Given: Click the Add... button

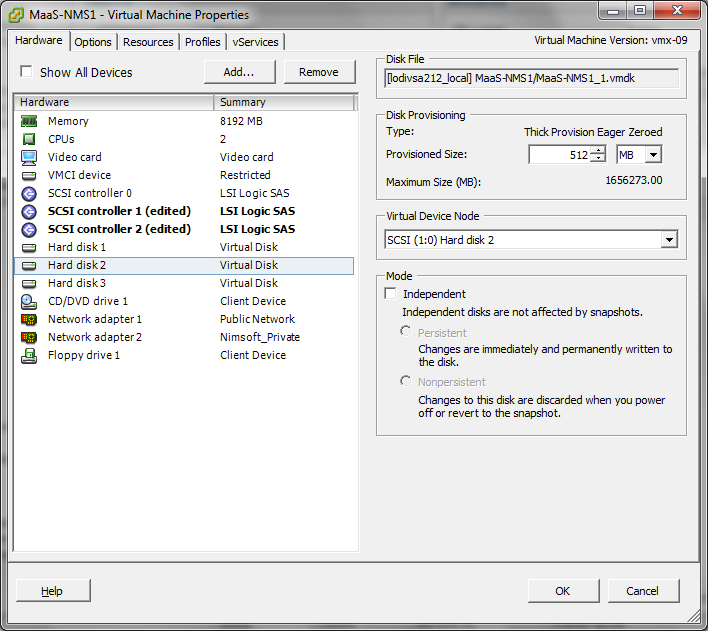Looking at the screenshot, I should click(x=239, y=72).
